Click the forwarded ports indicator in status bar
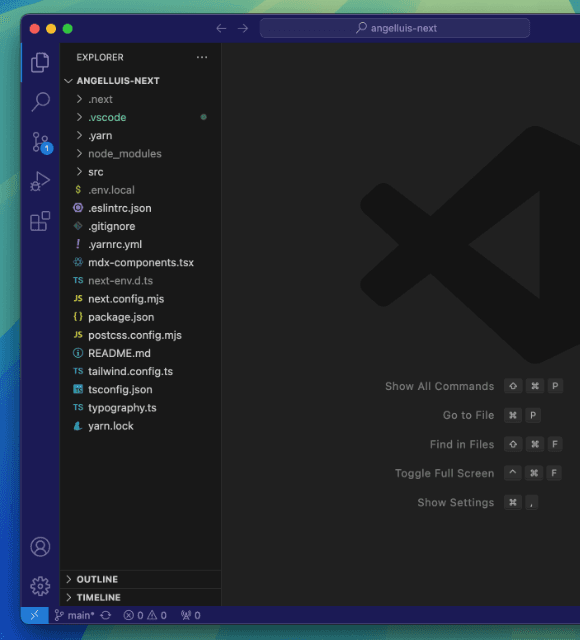Viewport: 580px width, 640px height. (191, 615)
